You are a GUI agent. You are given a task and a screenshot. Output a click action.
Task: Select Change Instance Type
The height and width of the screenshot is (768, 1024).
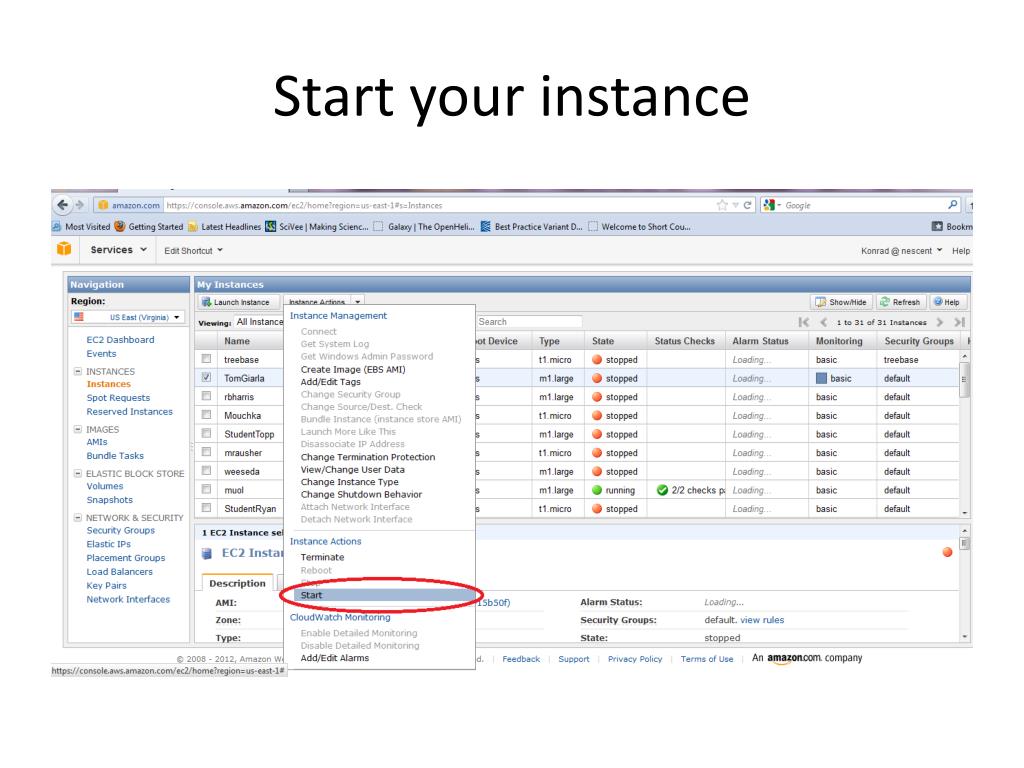349,482
